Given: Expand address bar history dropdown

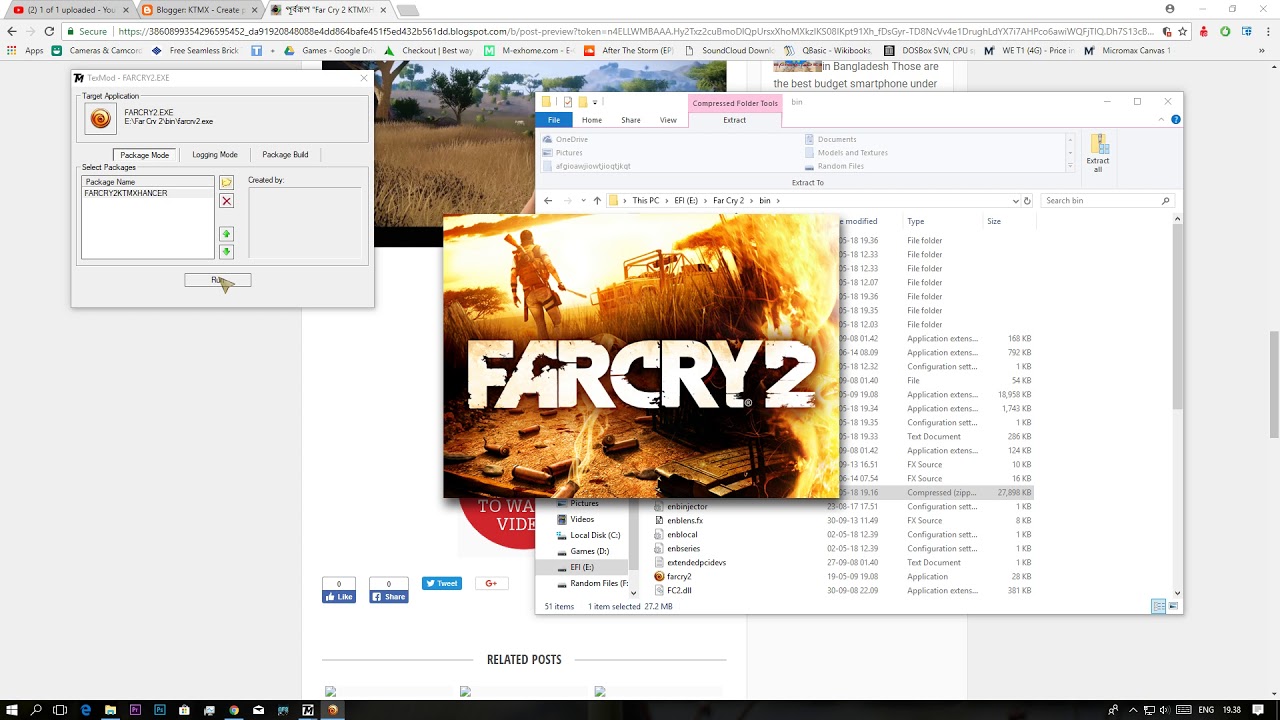Looking at the screenshot, I should [x=1016, y=200].
